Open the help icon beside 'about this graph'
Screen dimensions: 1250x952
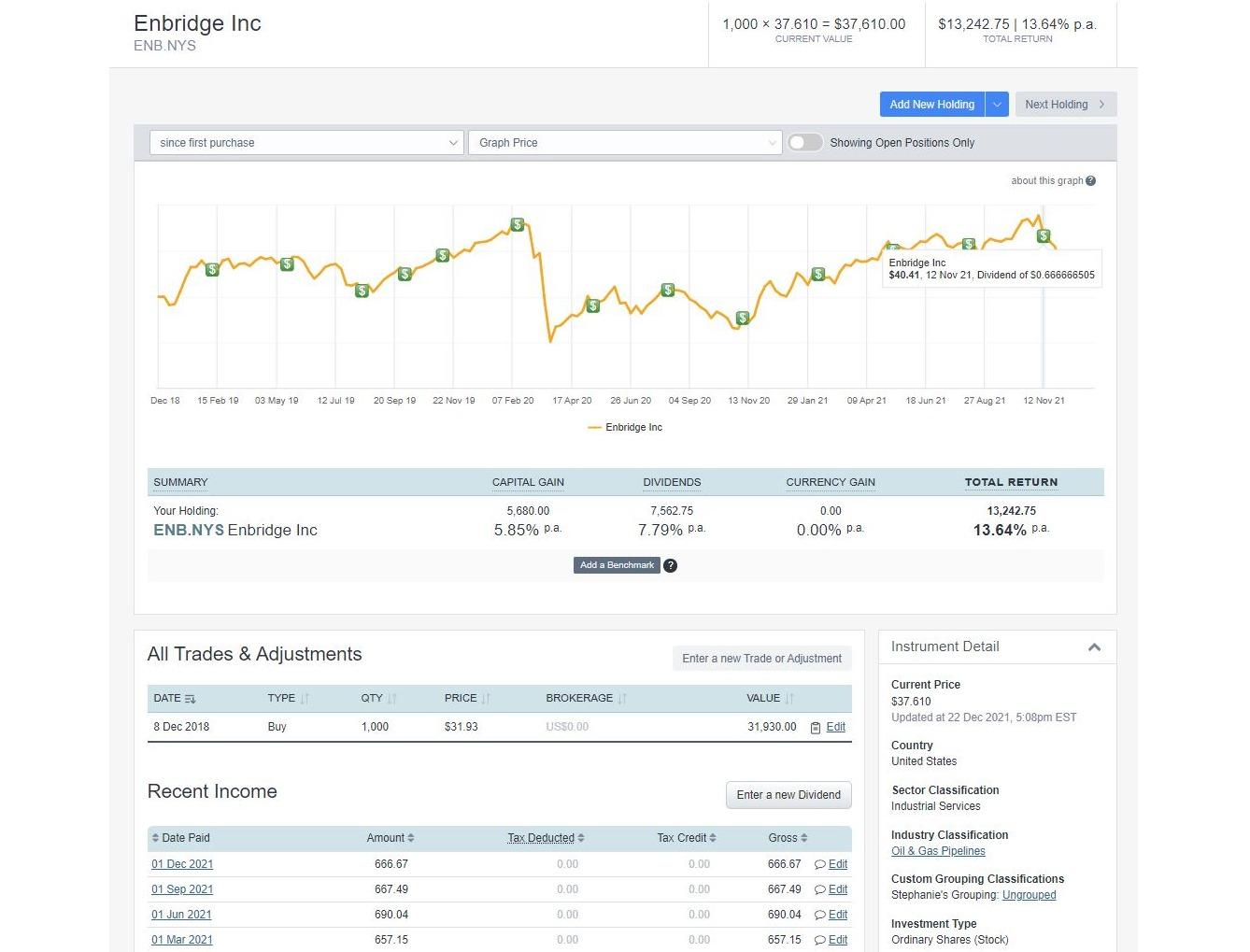[1090, 181]
